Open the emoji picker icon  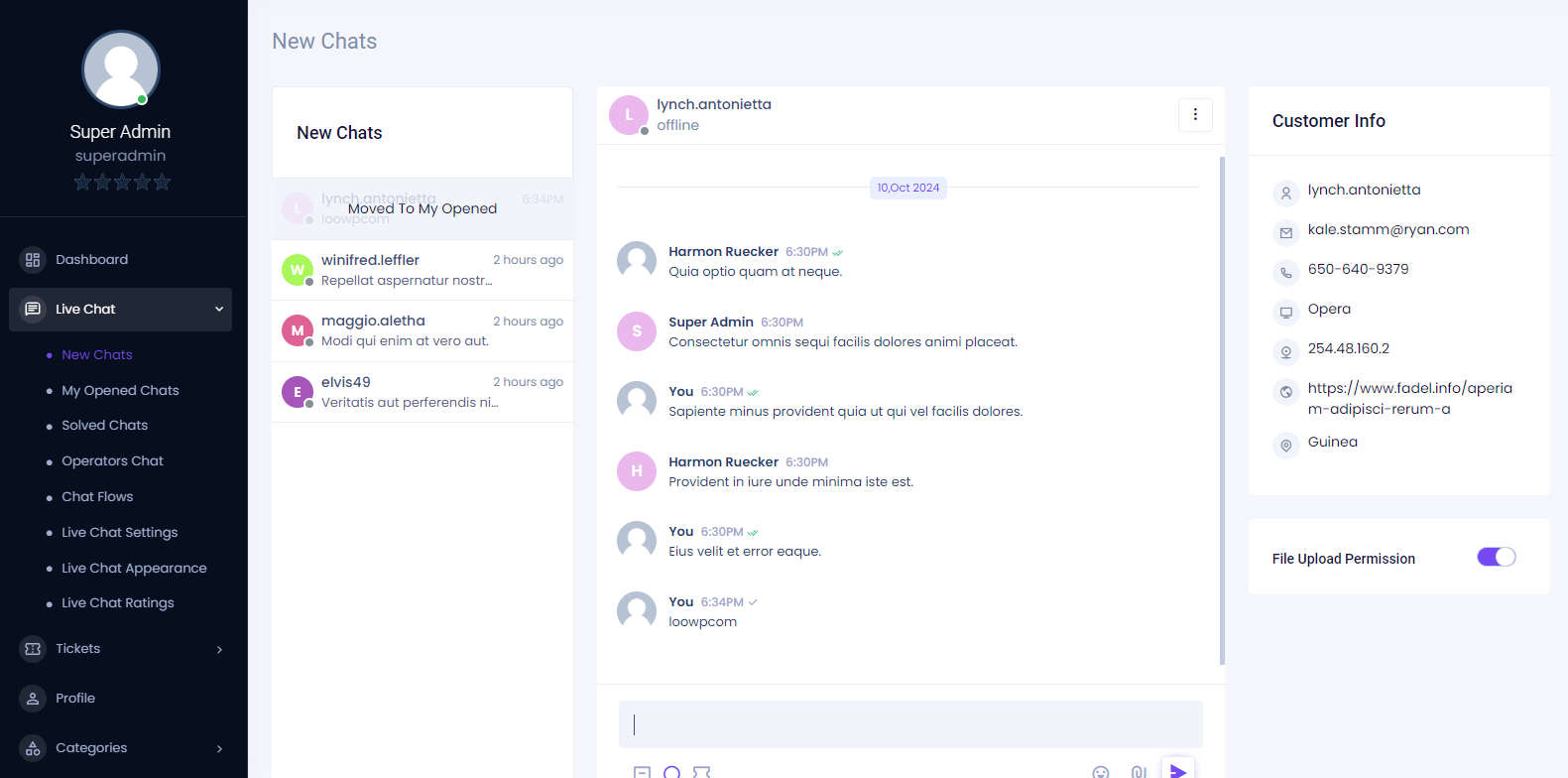tap(1100, 772)
